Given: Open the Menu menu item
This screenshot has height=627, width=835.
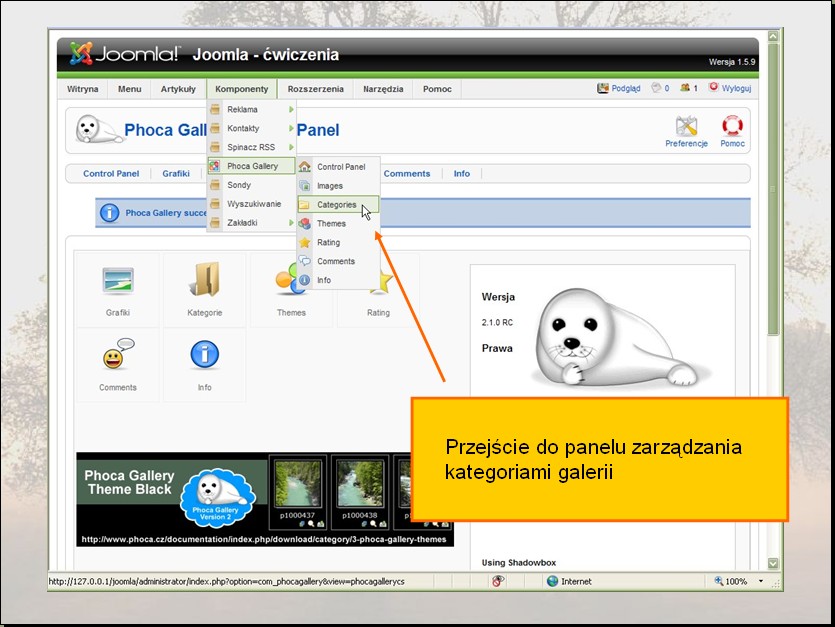Looking at the screenshot, I should 129,89.
